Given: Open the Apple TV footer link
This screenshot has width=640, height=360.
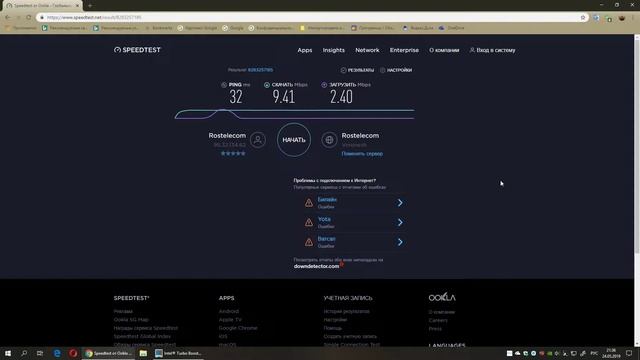Looking at the screenshot, I should coord(230,320).
